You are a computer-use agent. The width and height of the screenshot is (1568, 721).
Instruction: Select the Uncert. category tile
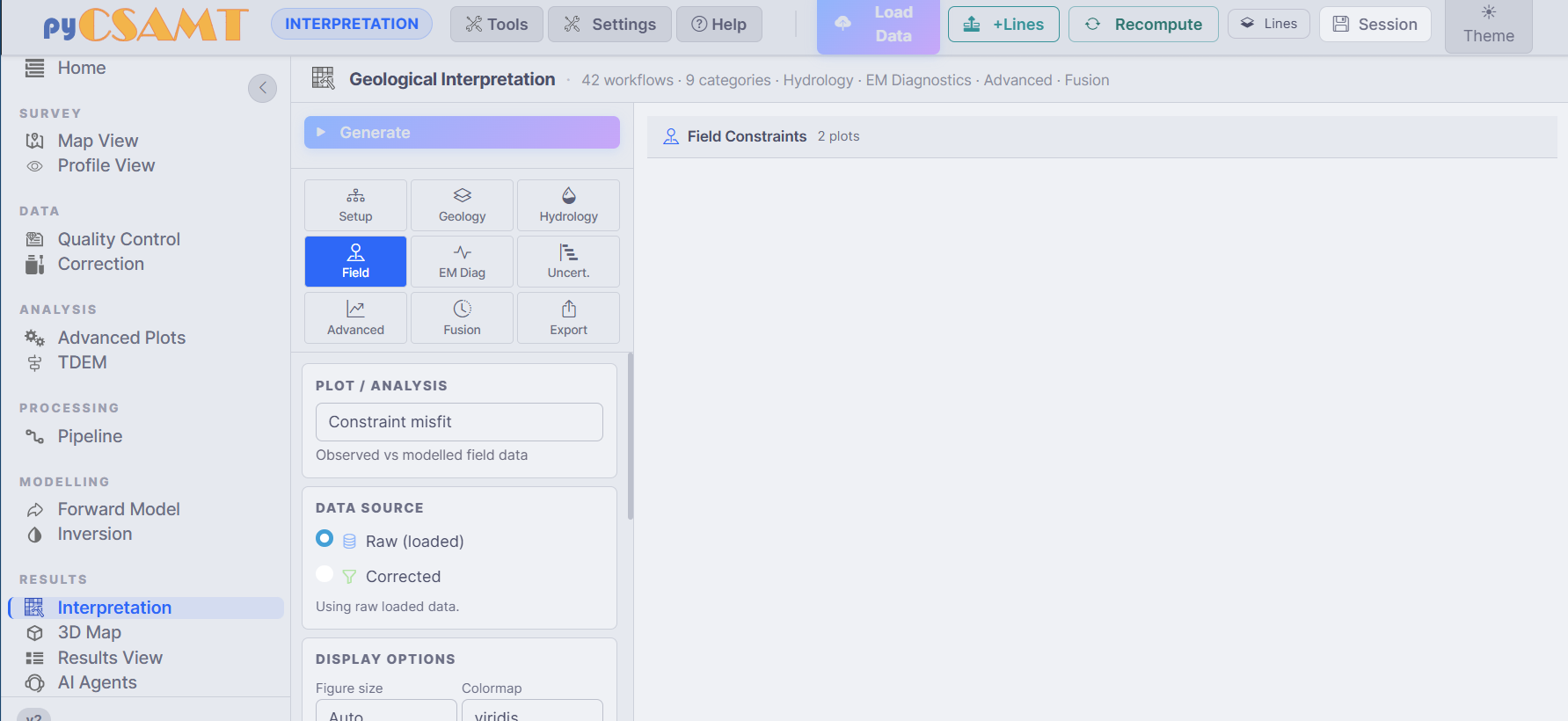click(x=568, y=261)
